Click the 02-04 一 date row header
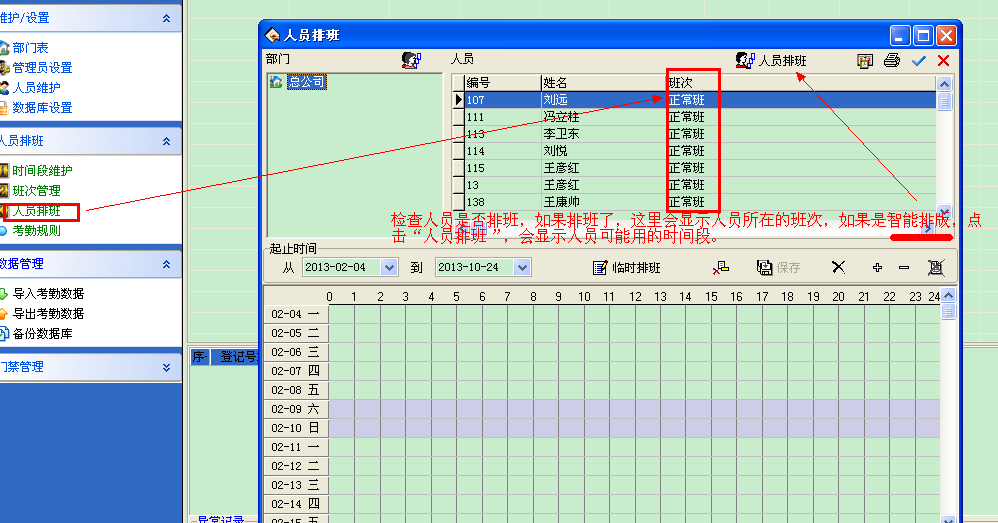The height and width of the screenshot is (523, 998). coord(296,314)
